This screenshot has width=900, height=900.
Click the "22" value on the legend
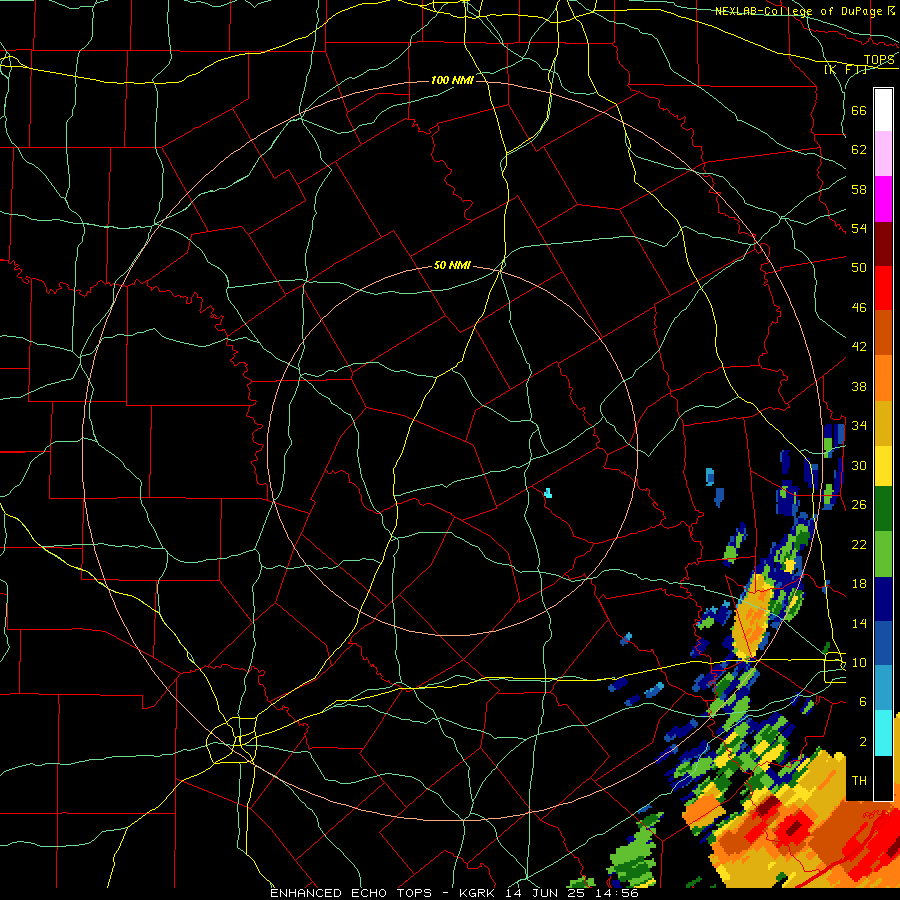tap(859, 545)
